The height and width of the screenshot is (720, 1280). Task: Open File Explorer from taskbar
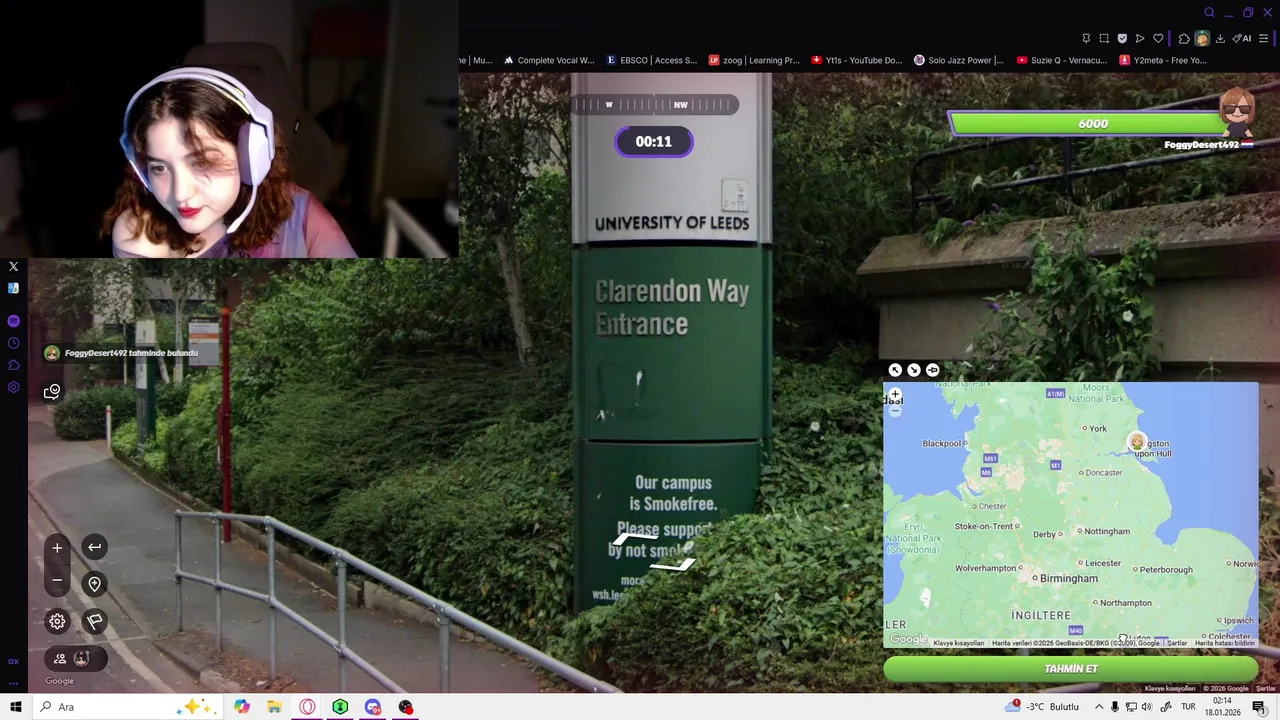pos(274,707)
